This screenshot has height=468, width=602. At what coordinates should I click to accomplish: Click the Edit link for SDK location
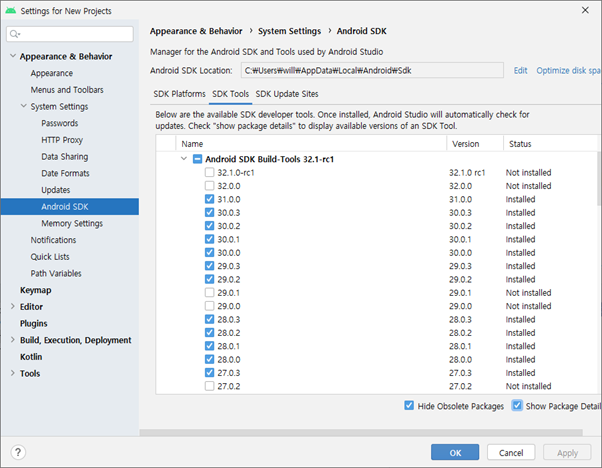pyautogui.click(x=520, y=71)
